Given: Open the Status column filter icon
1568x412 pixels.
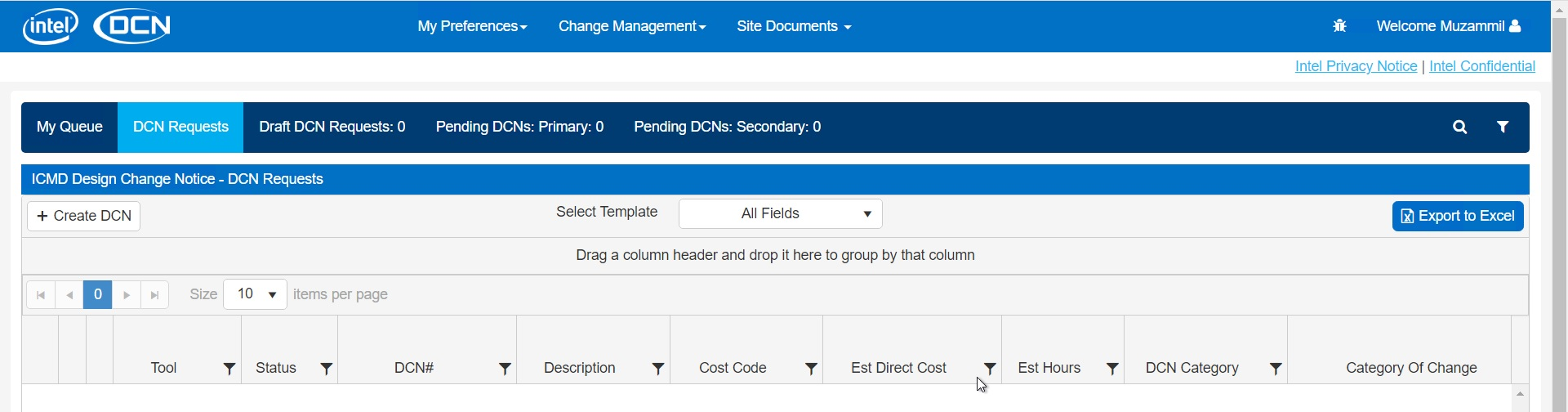Looking at the screenshot, I should 326,369.
